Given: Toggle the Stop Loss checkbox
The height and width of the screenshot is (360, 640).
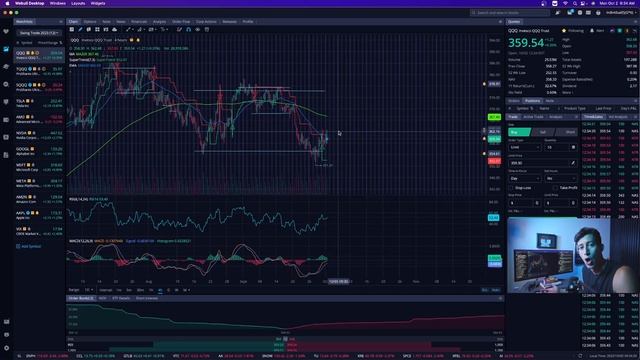Looking at the screenshot, I should pyautogui.click(x=511, y=188).
